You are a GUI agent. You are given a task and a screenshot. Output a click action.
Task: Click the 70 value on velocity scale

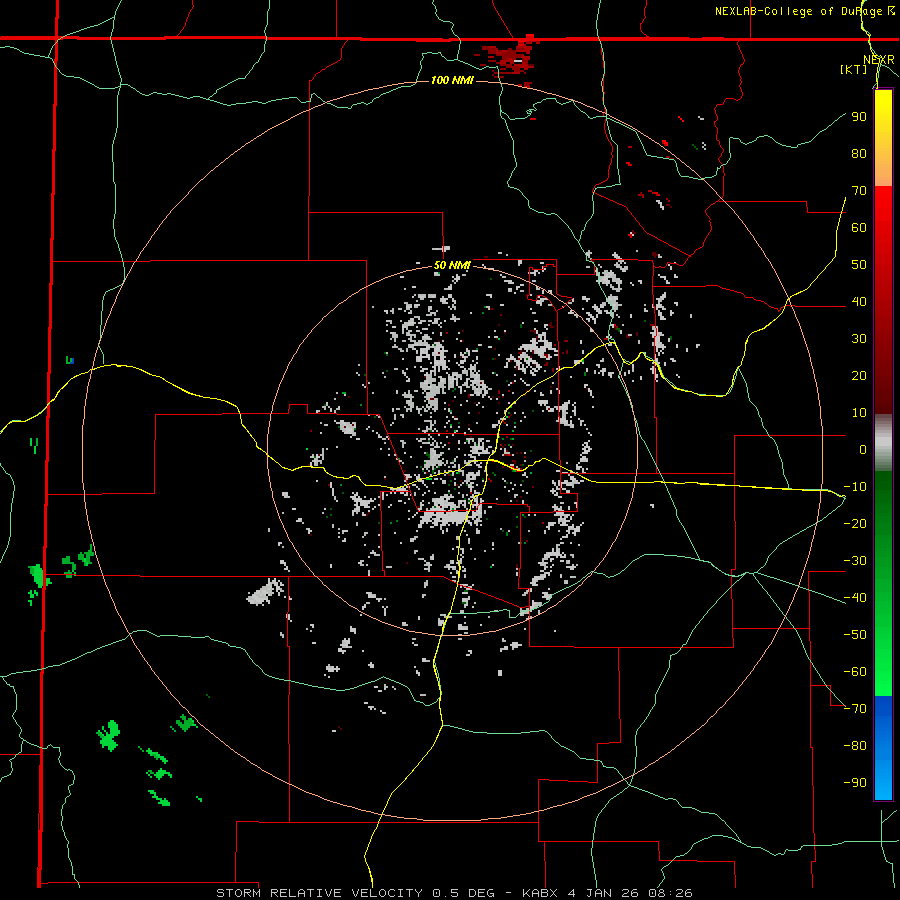coord(859,191)
